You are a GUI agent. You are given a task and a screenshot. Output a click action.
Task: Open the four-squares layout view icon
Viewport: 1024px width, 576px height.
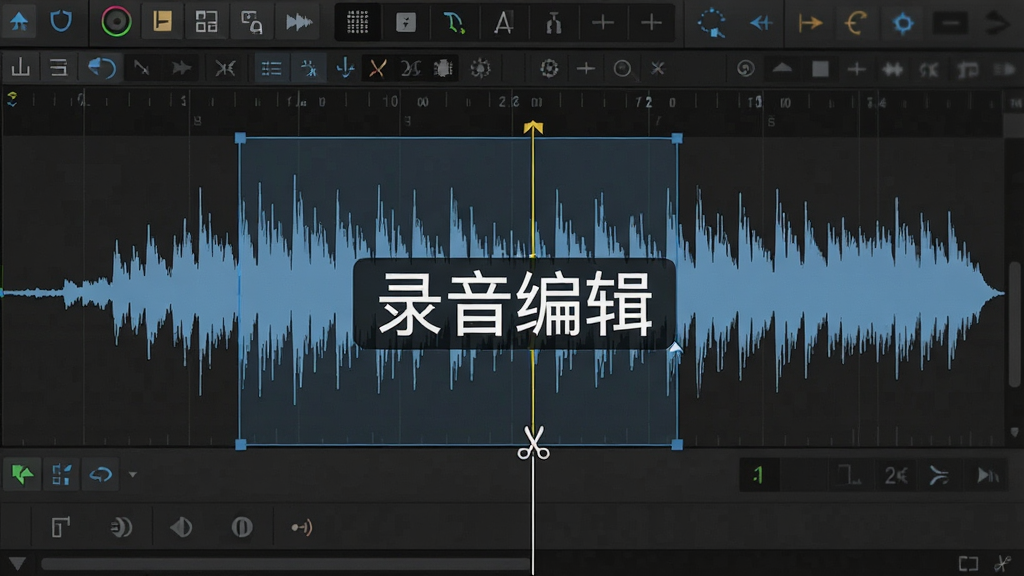206,22
